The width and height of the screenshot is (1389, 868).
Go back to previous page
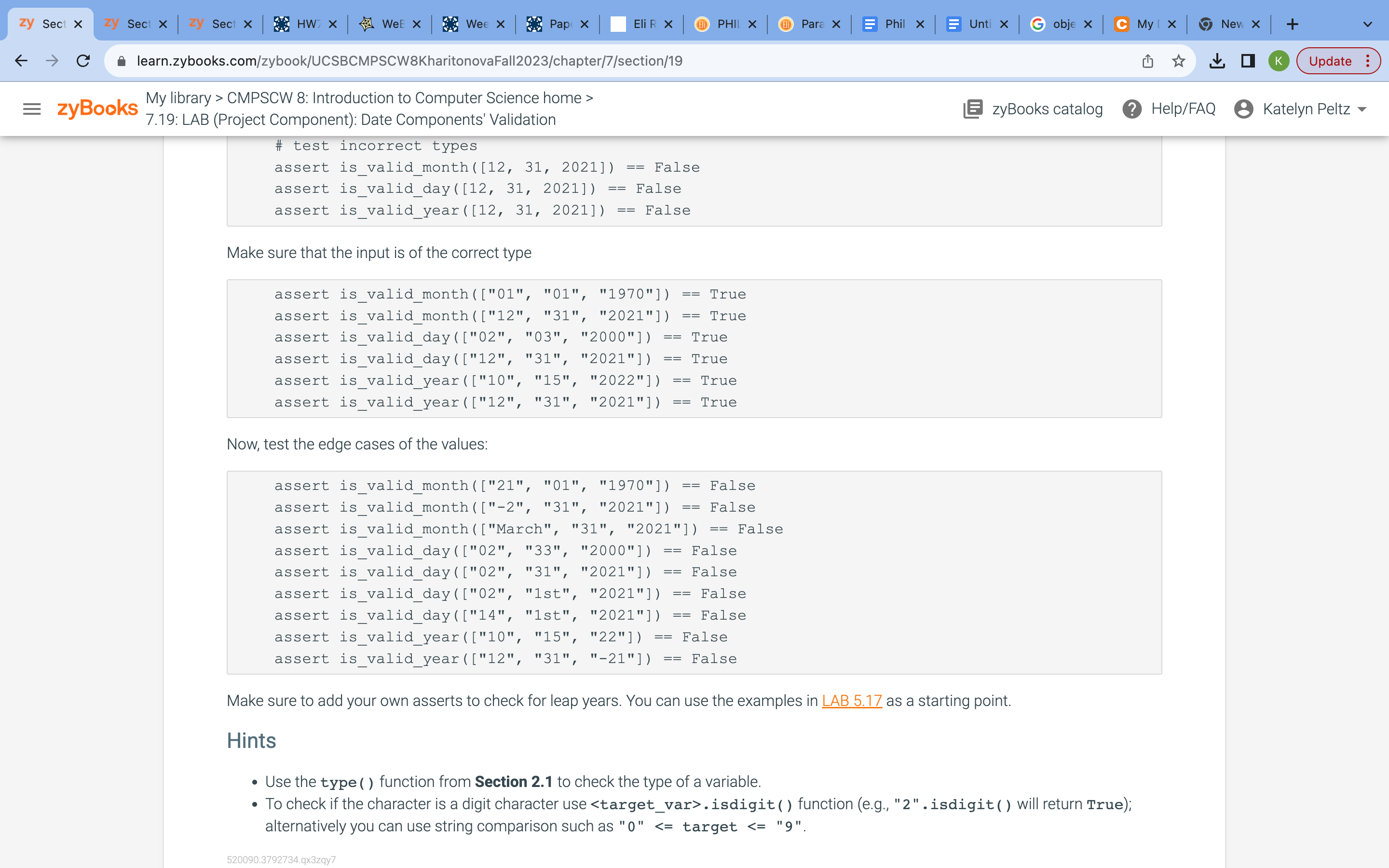coord(21,61)
